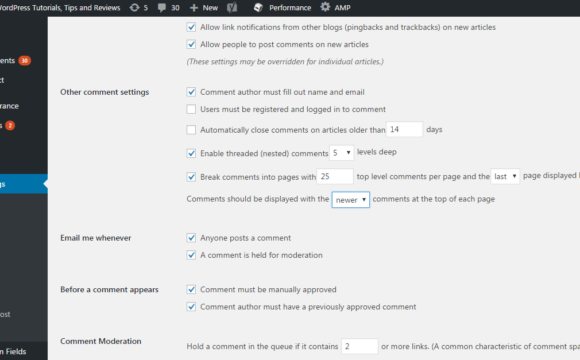
Task: Click the comments per page field 25
Action: 335,176
